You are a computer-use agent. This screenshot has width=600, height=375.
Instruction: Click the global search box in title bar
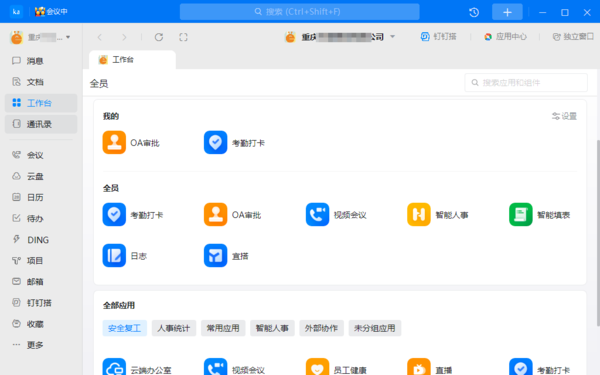point(300,12)
